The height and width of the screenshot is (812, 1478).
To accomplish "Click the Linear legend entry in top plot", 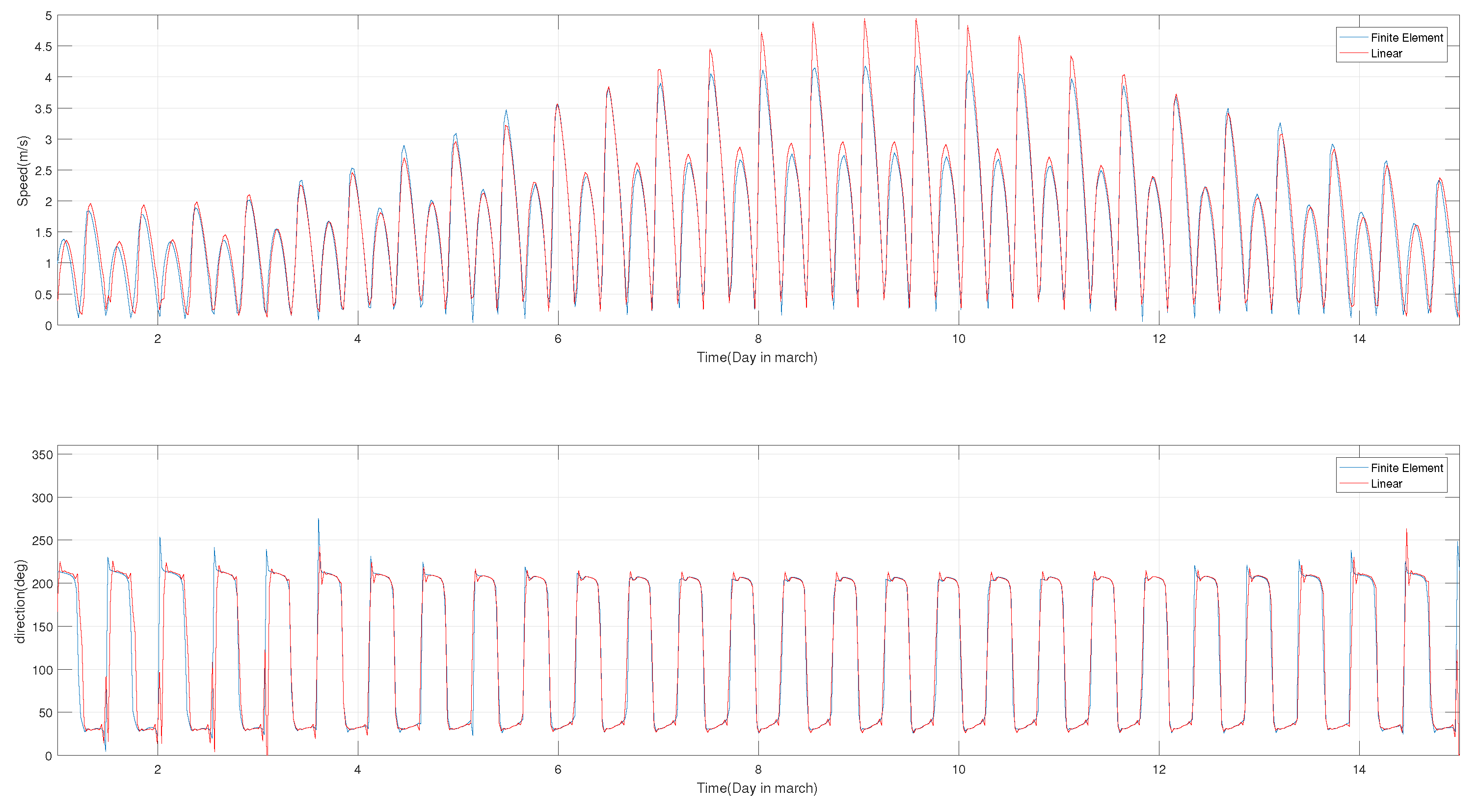I will (1386, 53).
